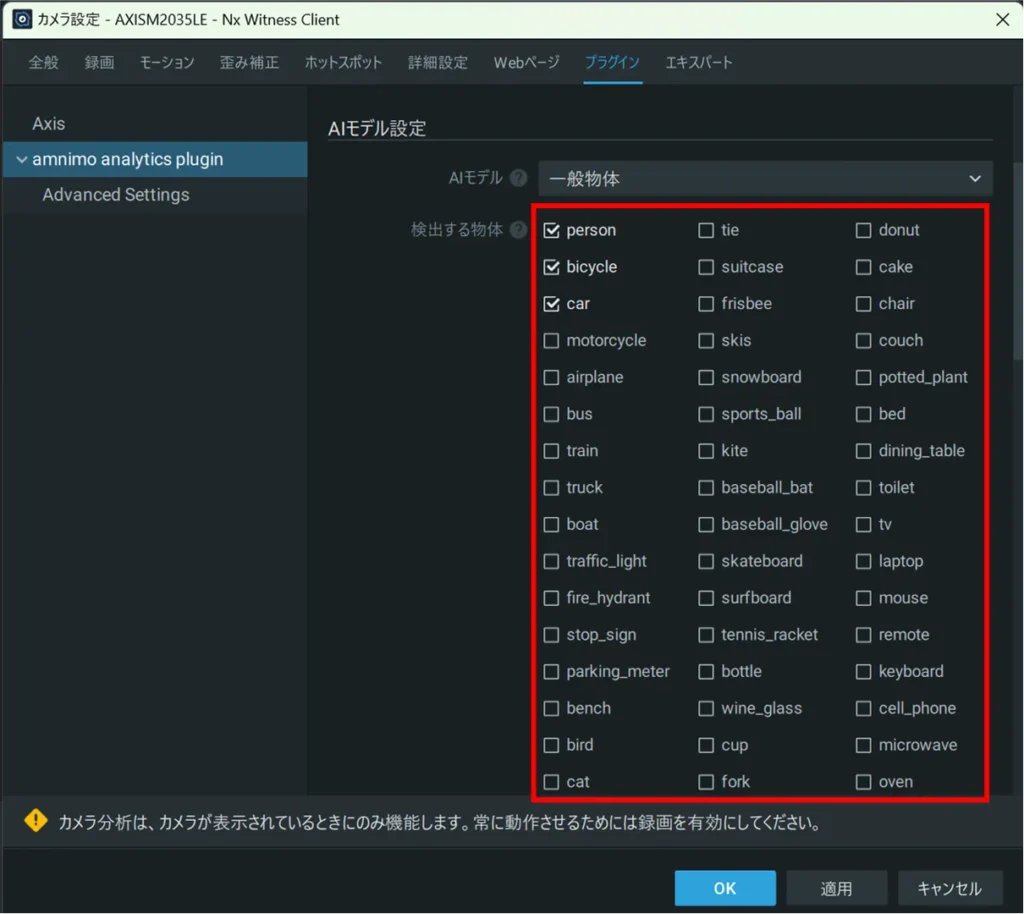
Task: Open the AIモデル dropdown showing 一般物体
Action: coord(765,178)
